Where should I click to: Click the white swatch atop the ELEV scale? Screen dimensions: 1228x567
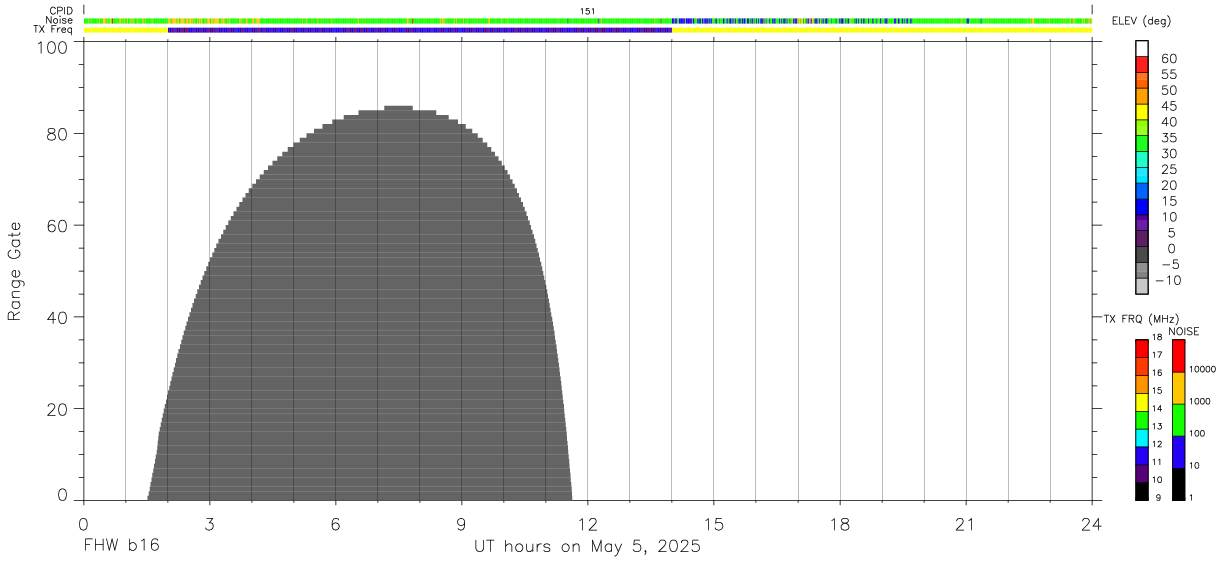coord(1142,47)
